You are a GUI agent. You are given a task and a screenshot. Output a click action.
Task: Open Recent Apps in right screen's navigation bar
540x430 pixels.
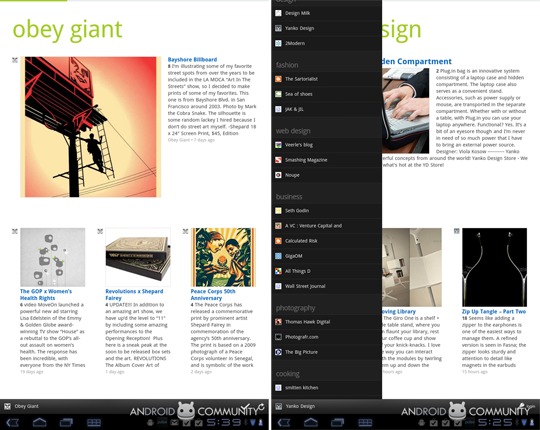coord(338,422)
